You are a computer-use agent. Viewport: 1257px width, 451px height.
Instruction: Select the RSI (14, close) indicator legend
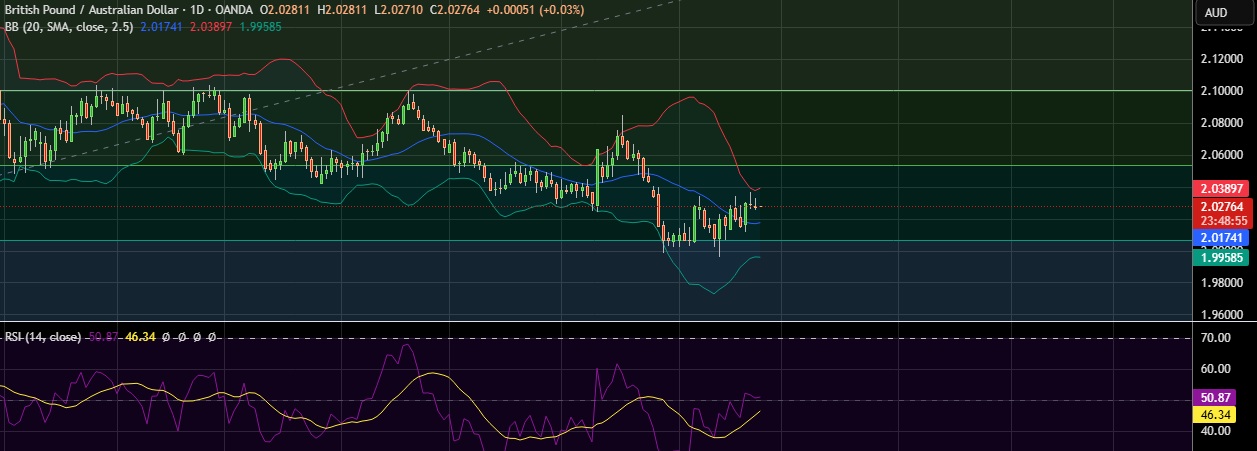pyautogui.click(x=41, y=337)
